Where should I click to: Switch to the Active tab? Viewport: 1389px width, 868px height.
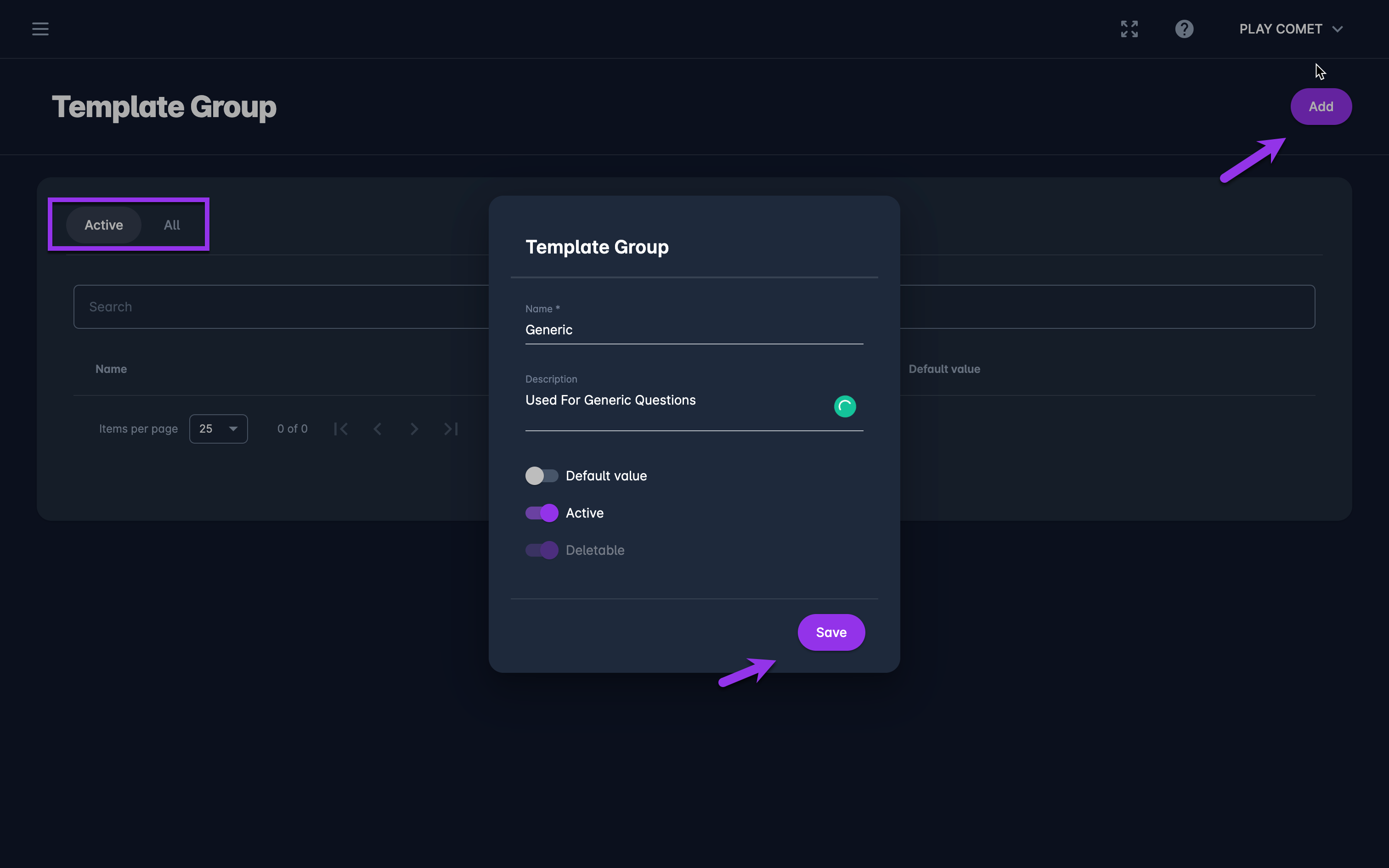pos(104,225)
